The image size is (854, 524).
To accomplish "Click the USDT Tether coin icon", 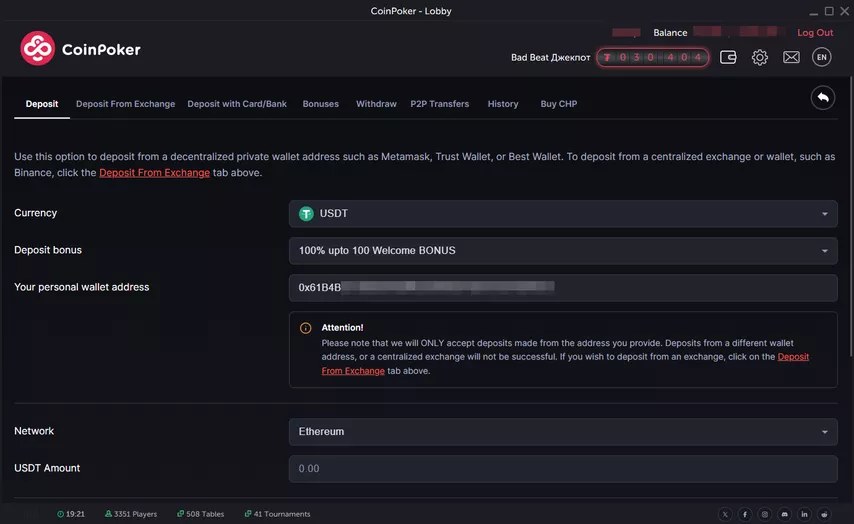I will (x=306, y=214).
